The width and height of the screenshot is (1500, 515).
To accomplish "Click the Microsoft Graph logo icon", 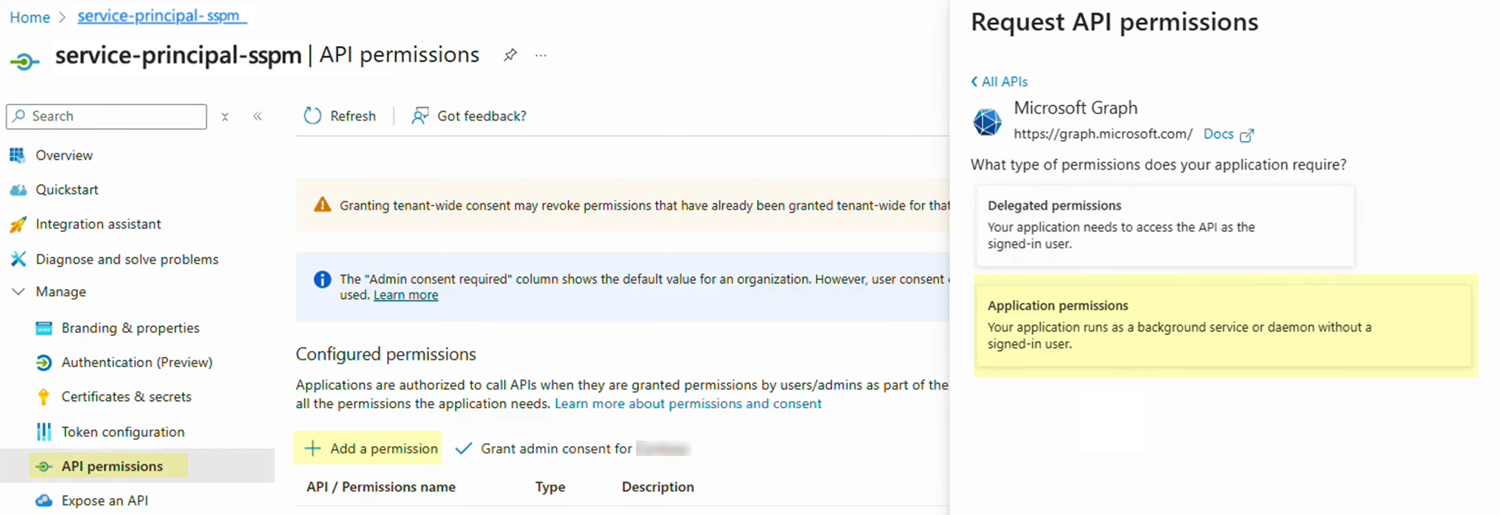I will (987, 122).
